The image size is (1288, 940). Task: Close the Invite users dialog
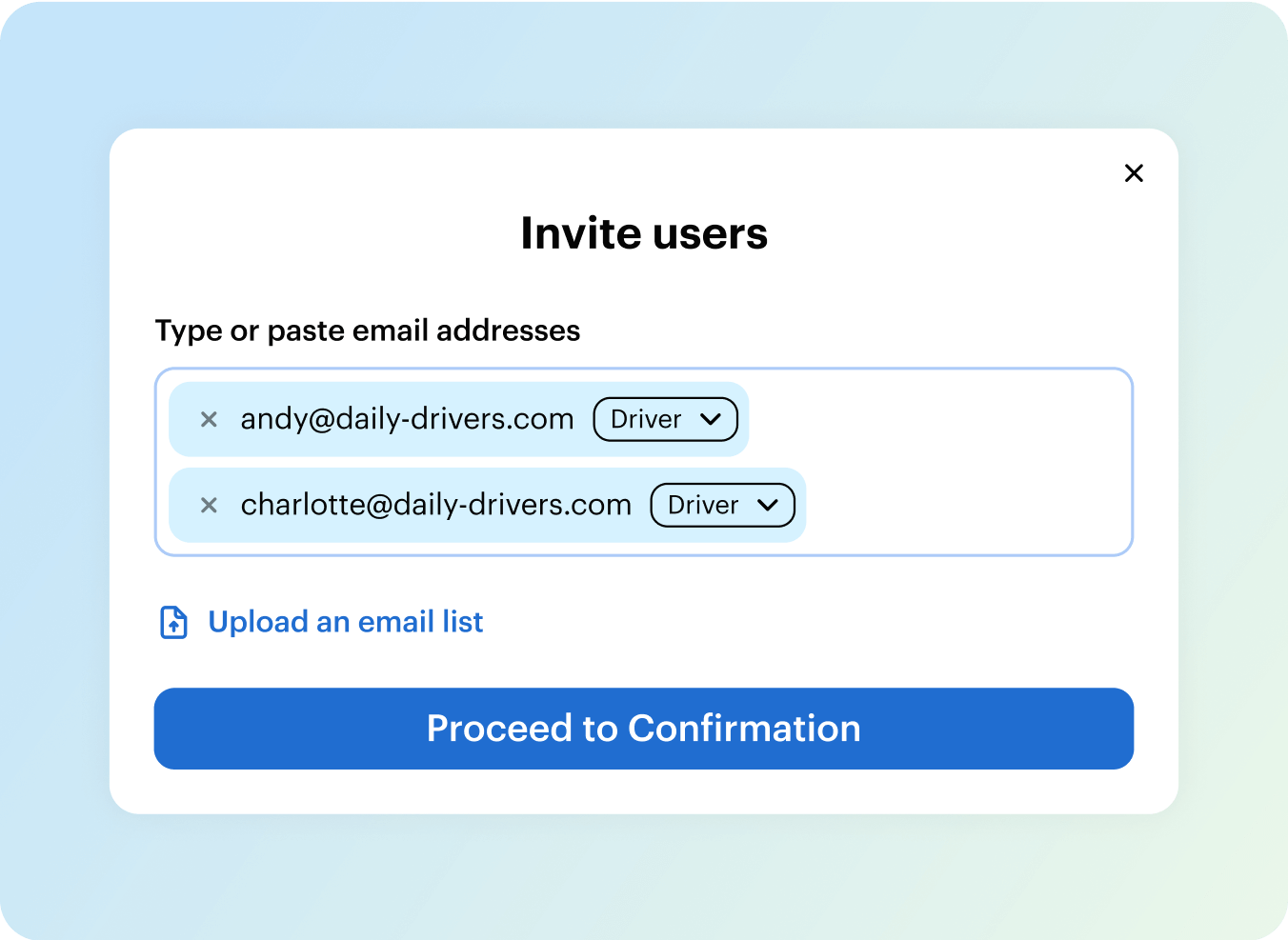tap(1134, 173)
